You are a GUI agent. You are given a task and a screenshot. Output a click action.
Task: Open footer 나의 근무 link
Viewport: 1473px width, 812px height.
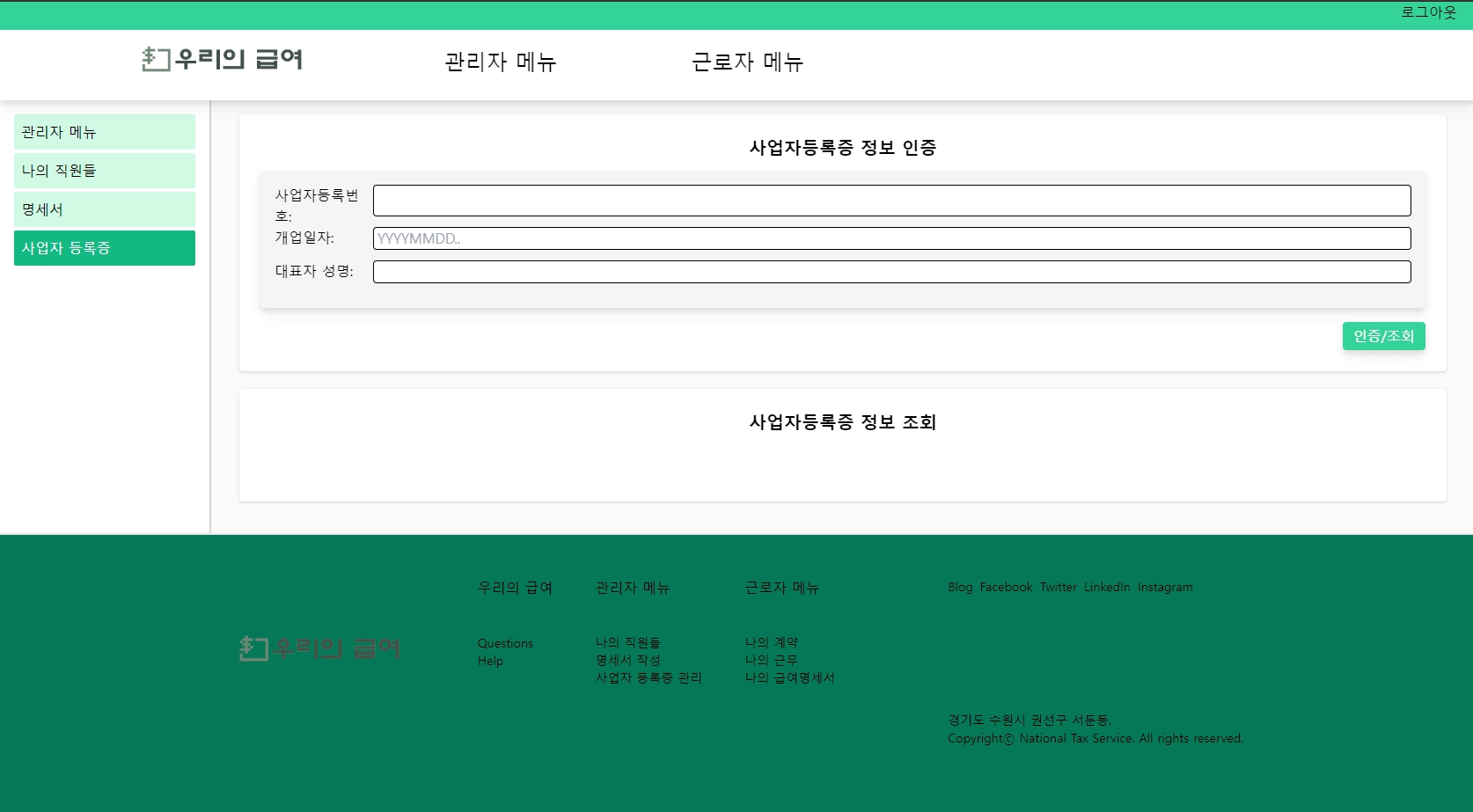[x=772, y=660]
